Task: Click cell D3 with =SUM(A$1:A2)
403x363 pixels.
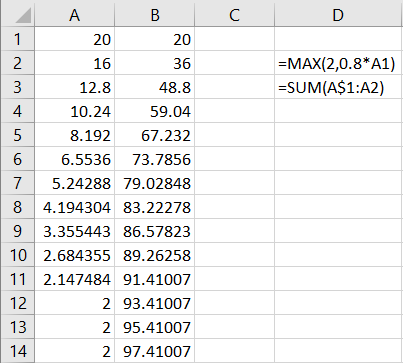Action: tap(339, 87)
